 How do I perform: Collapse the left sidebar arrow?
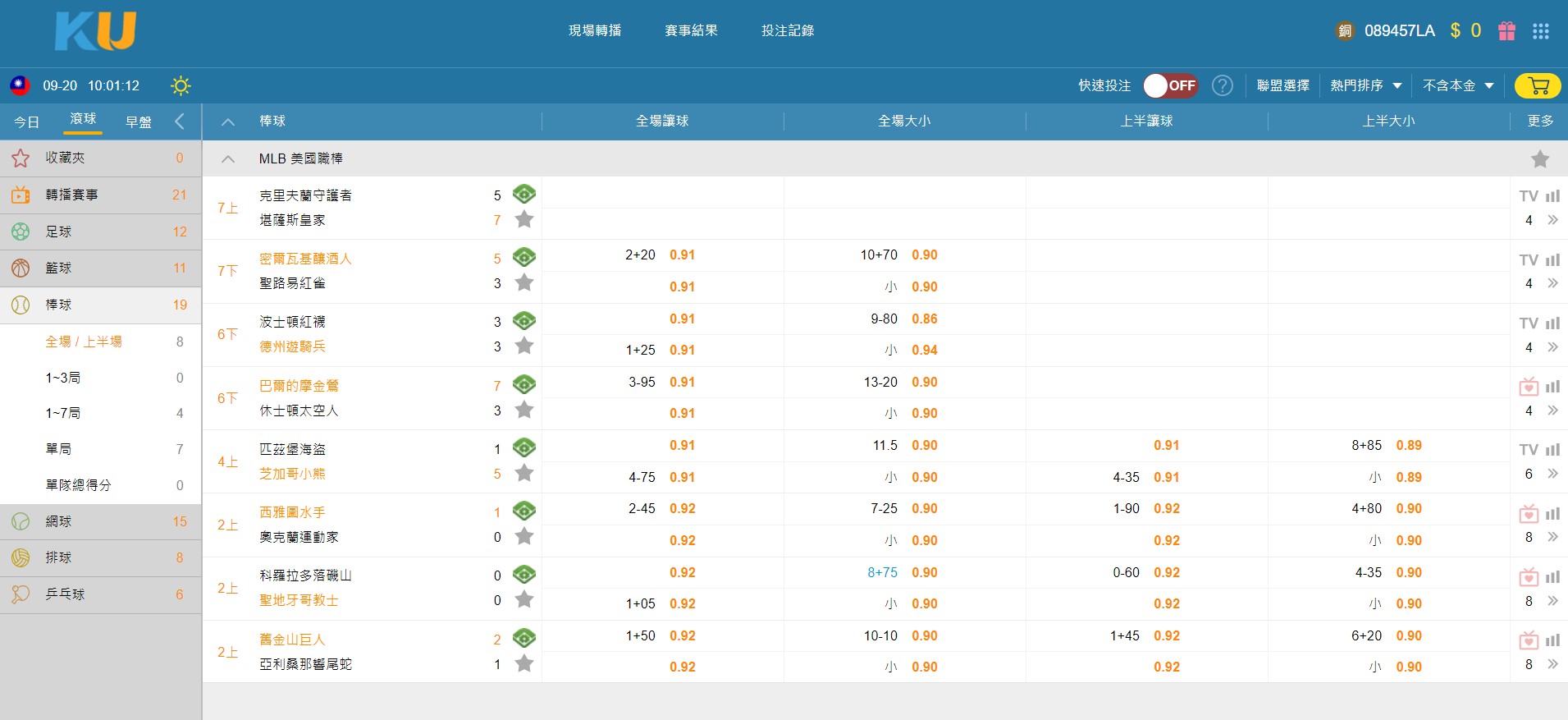point(180,122)
